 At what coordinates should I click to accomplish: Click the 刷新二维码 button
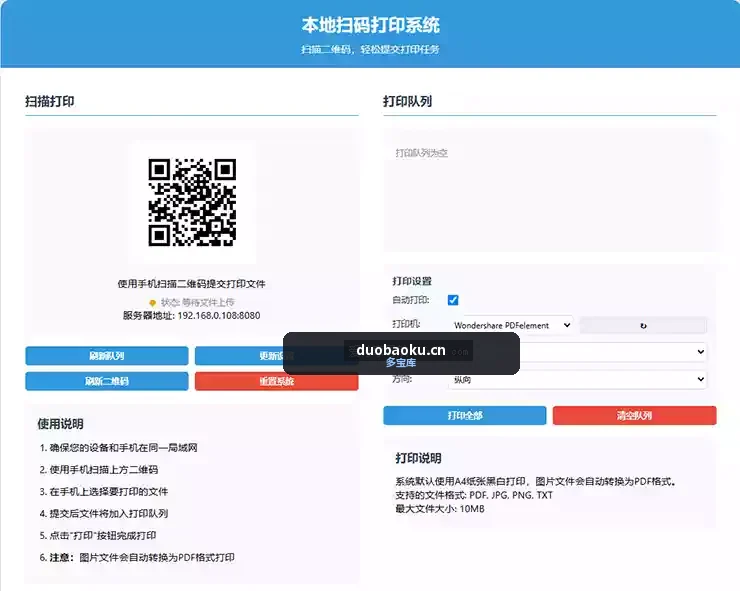point(107,381)
